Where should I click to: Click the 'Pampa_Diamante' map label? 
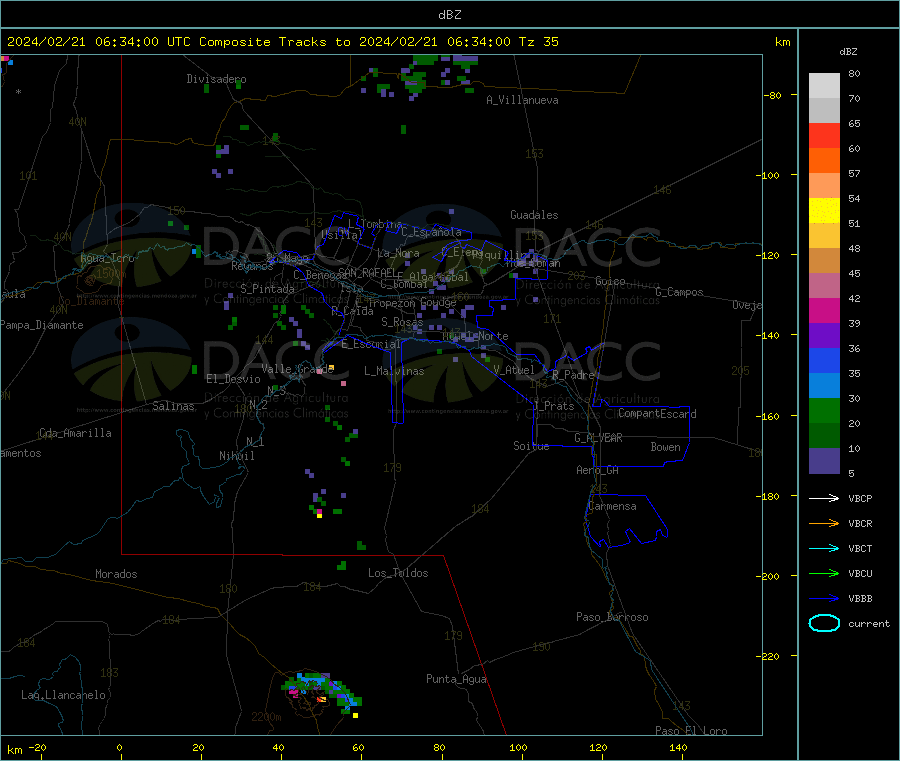point(41,325)
